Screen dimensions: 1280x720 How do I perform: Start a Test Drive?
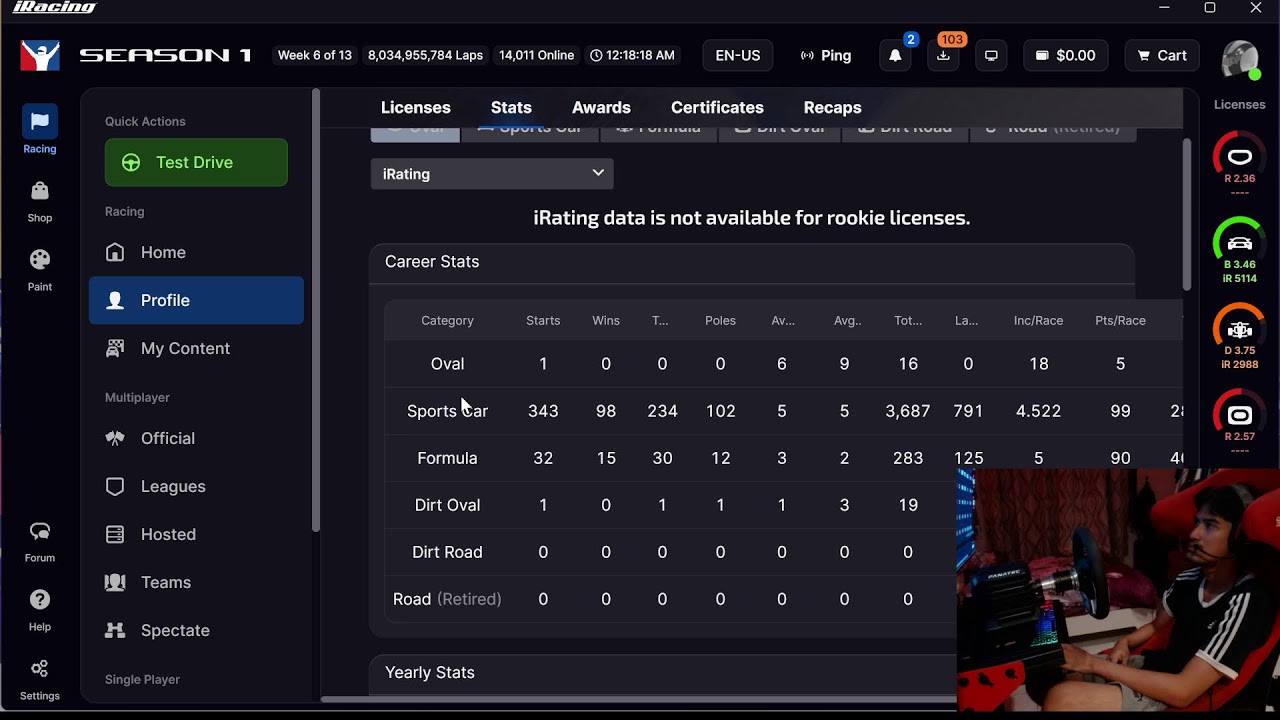pos(196,162)
